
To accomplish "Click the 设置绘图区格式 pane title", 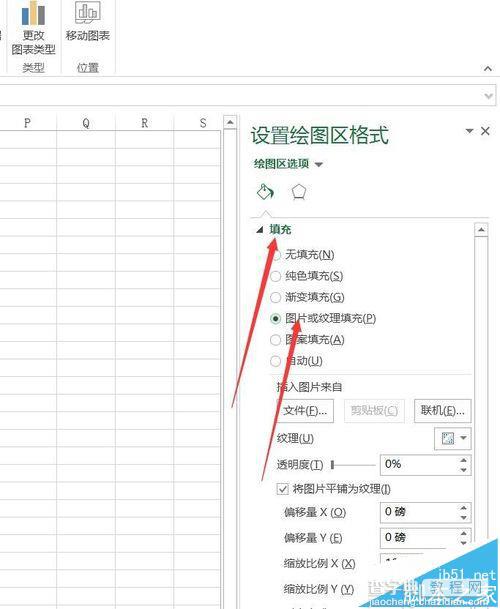I will click(x=319, y=135).
